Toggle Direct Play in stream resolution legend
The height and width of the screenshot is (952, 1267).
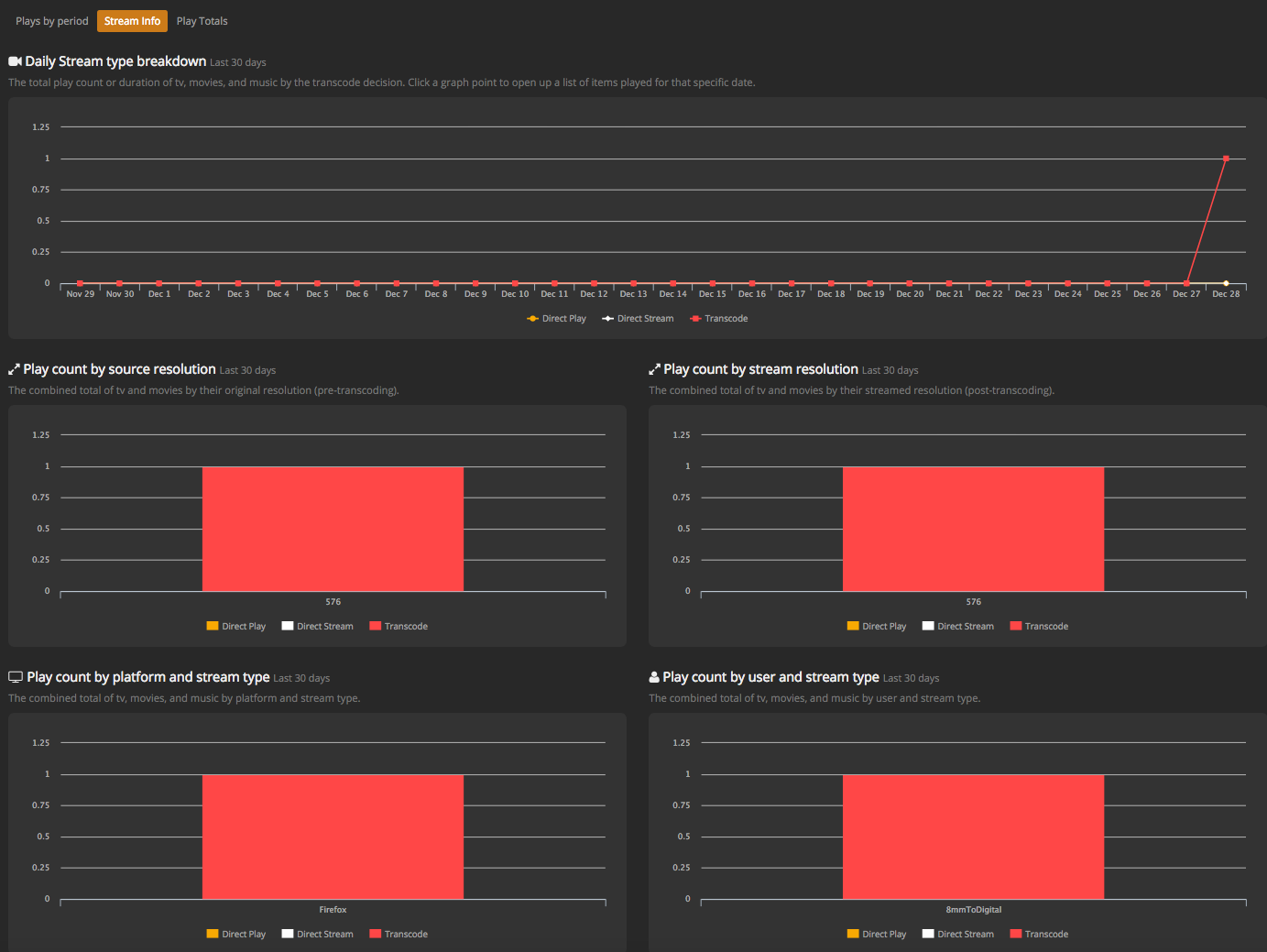876,627
